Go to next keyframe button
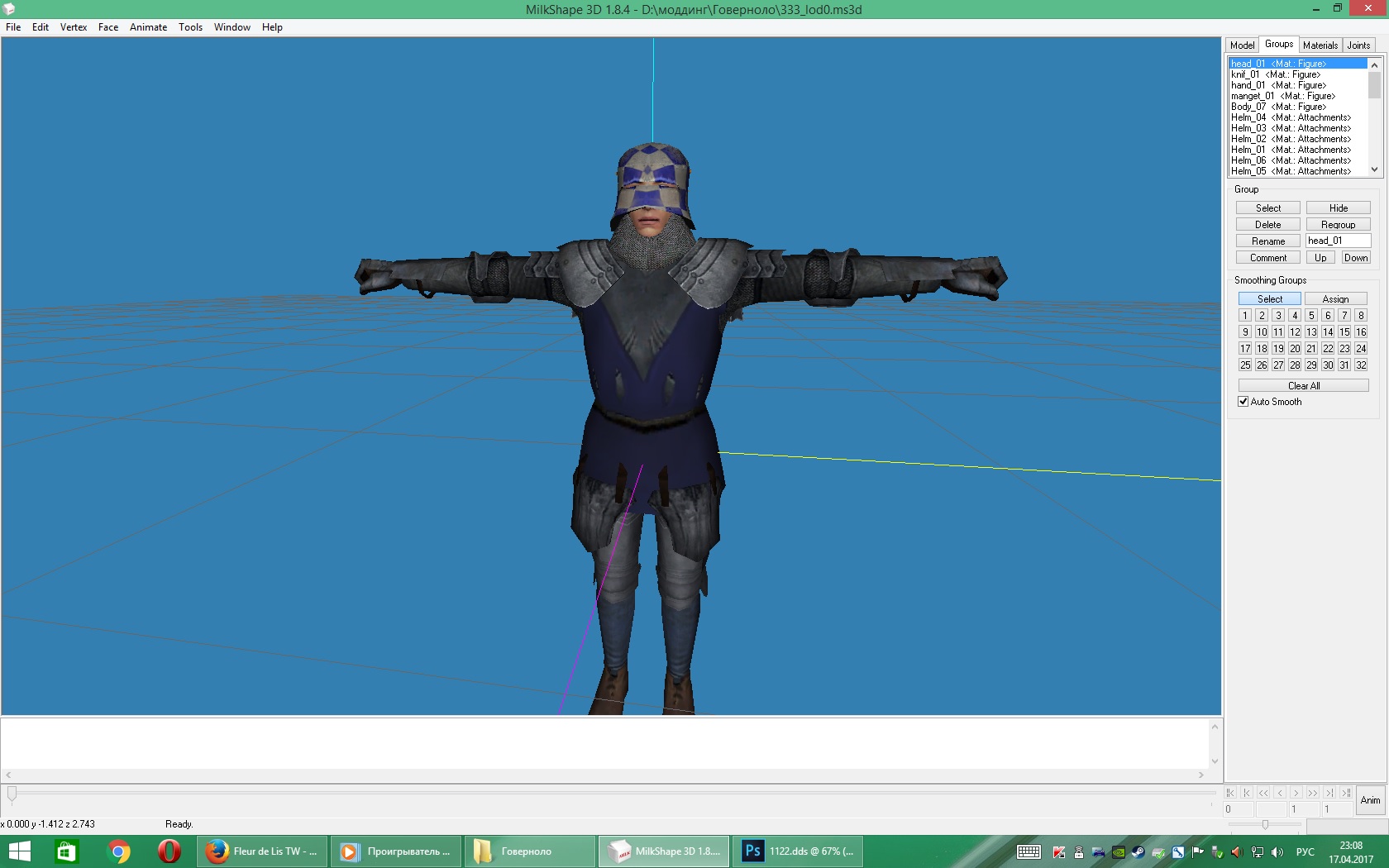The height and width of the screenshot is (868, 1389). tap(1329, 793)
